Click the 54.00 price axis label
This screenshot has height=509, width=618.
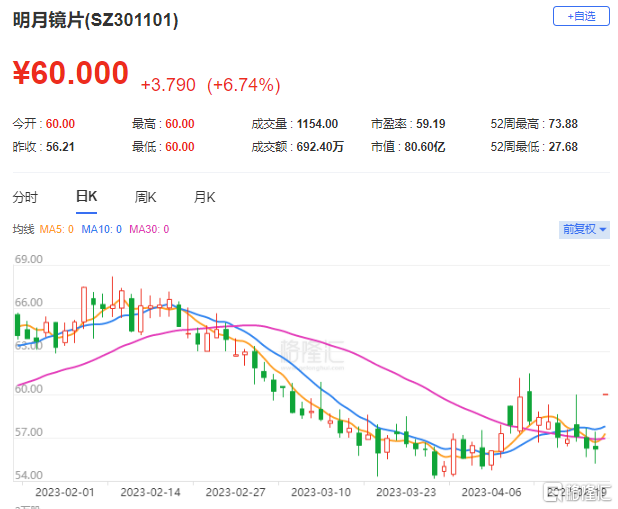point(28,475)
